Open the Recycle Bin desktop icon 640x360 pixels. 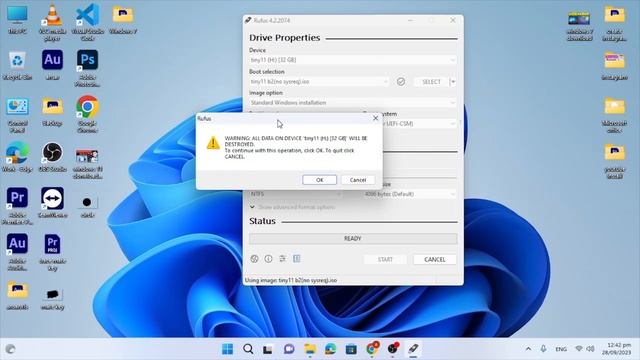pyautogui.click(x=17, y=65)
